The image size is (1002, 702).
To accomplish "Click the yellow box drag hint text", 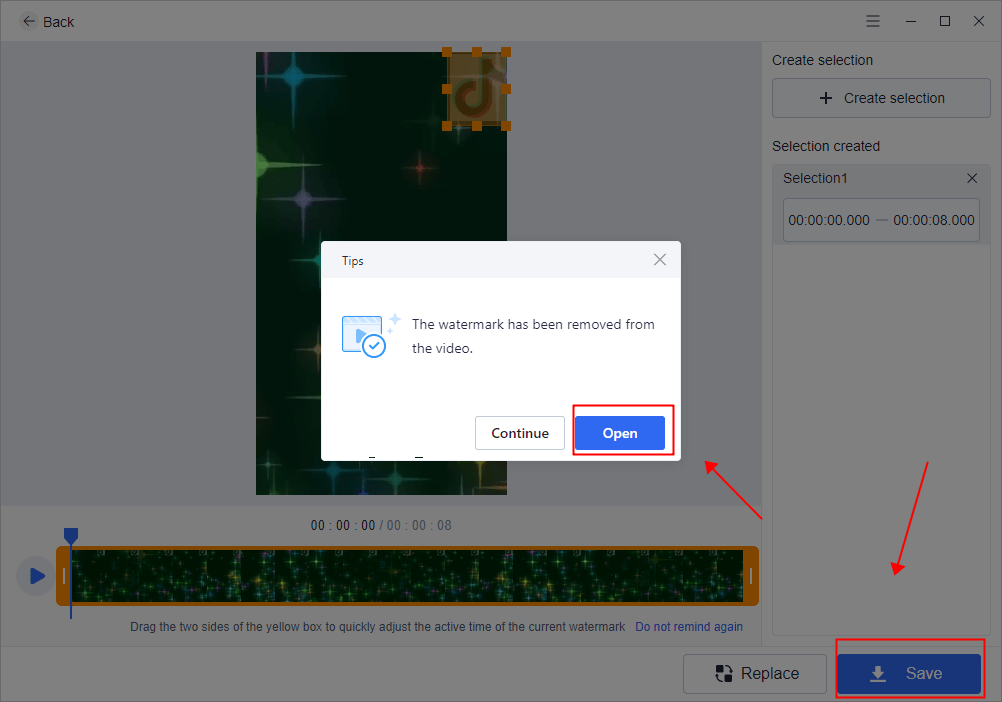I will click(377, 627).
